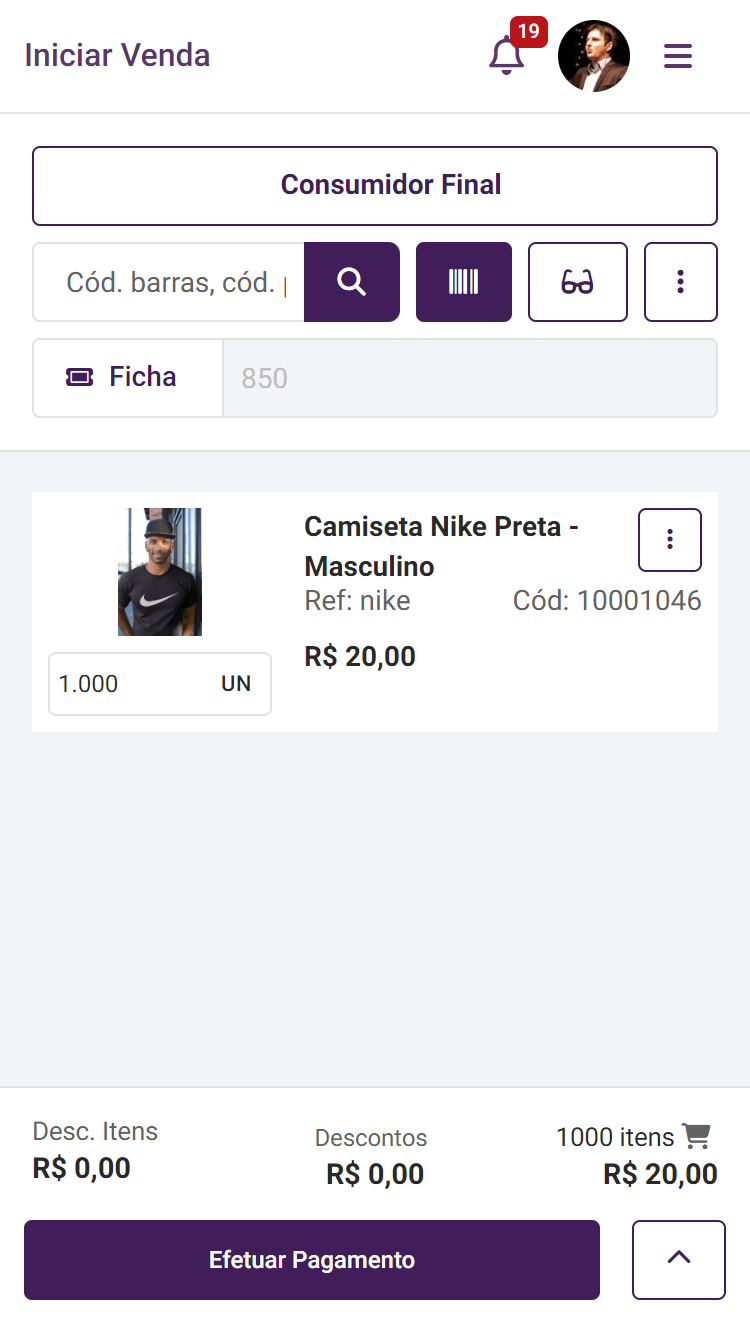This screenshot has height=1334, width=750.
Task: Click the shopping cart icon
Action: coord(696,1136)
